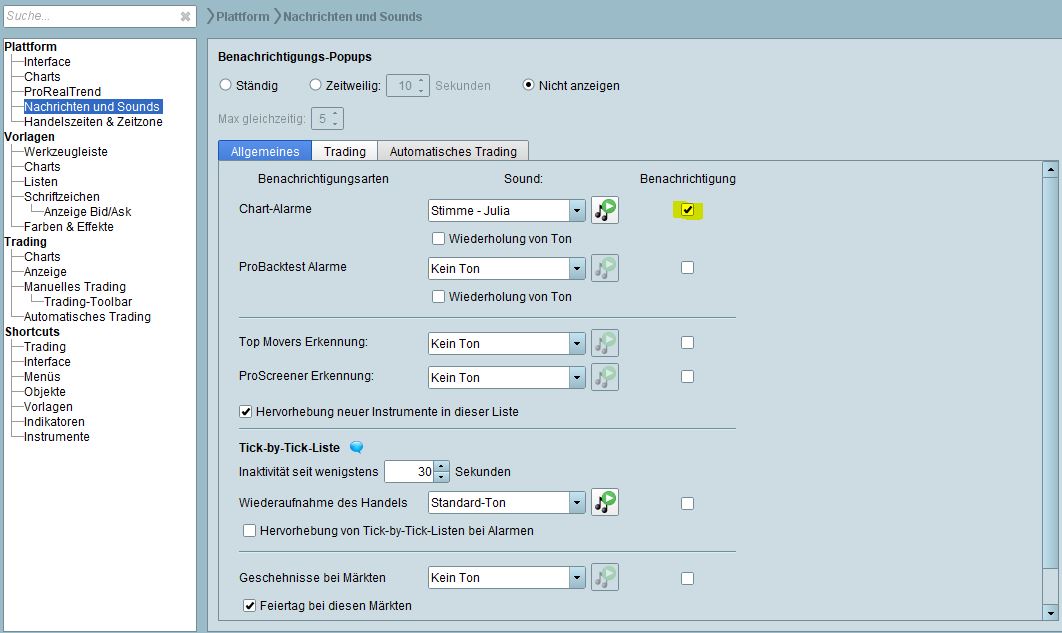Click the Inaktivität seconds input field
This screenshot has height=633, width=1062.
click(408, 471)
